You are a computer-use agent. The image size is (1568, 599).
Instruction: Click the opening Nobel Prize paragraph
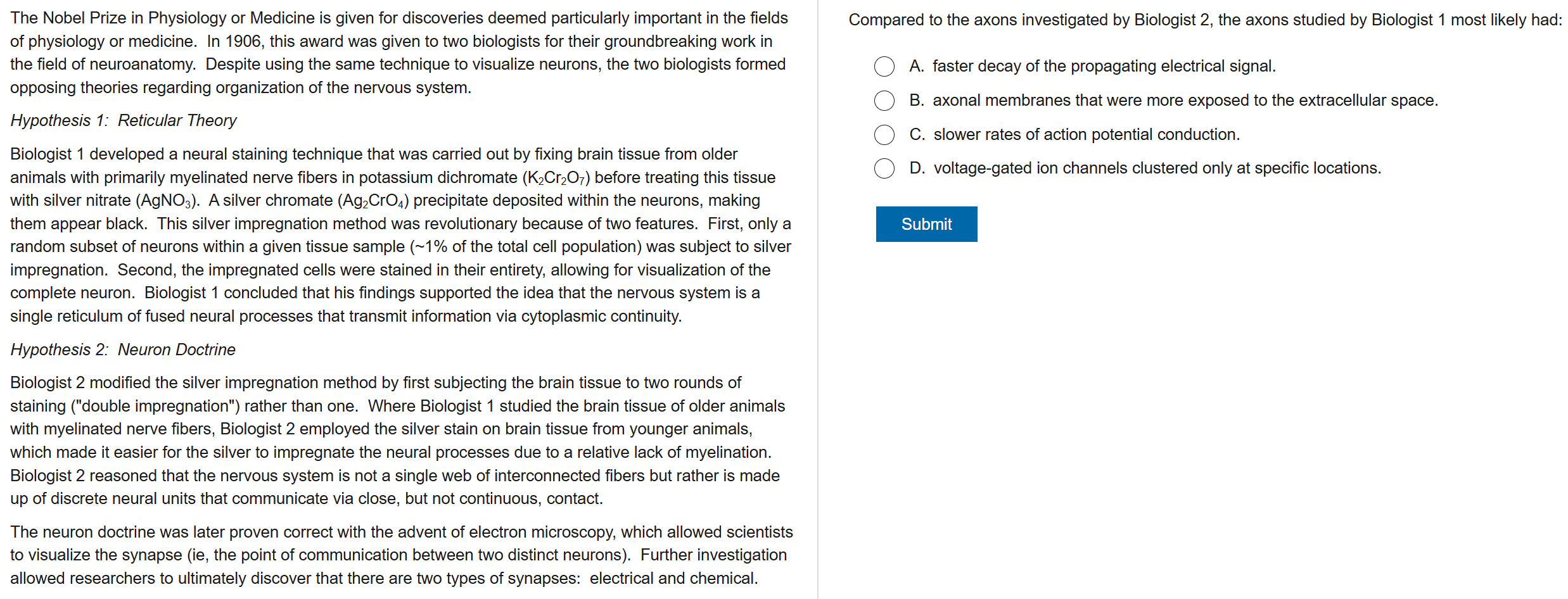(x=399, y=53)
